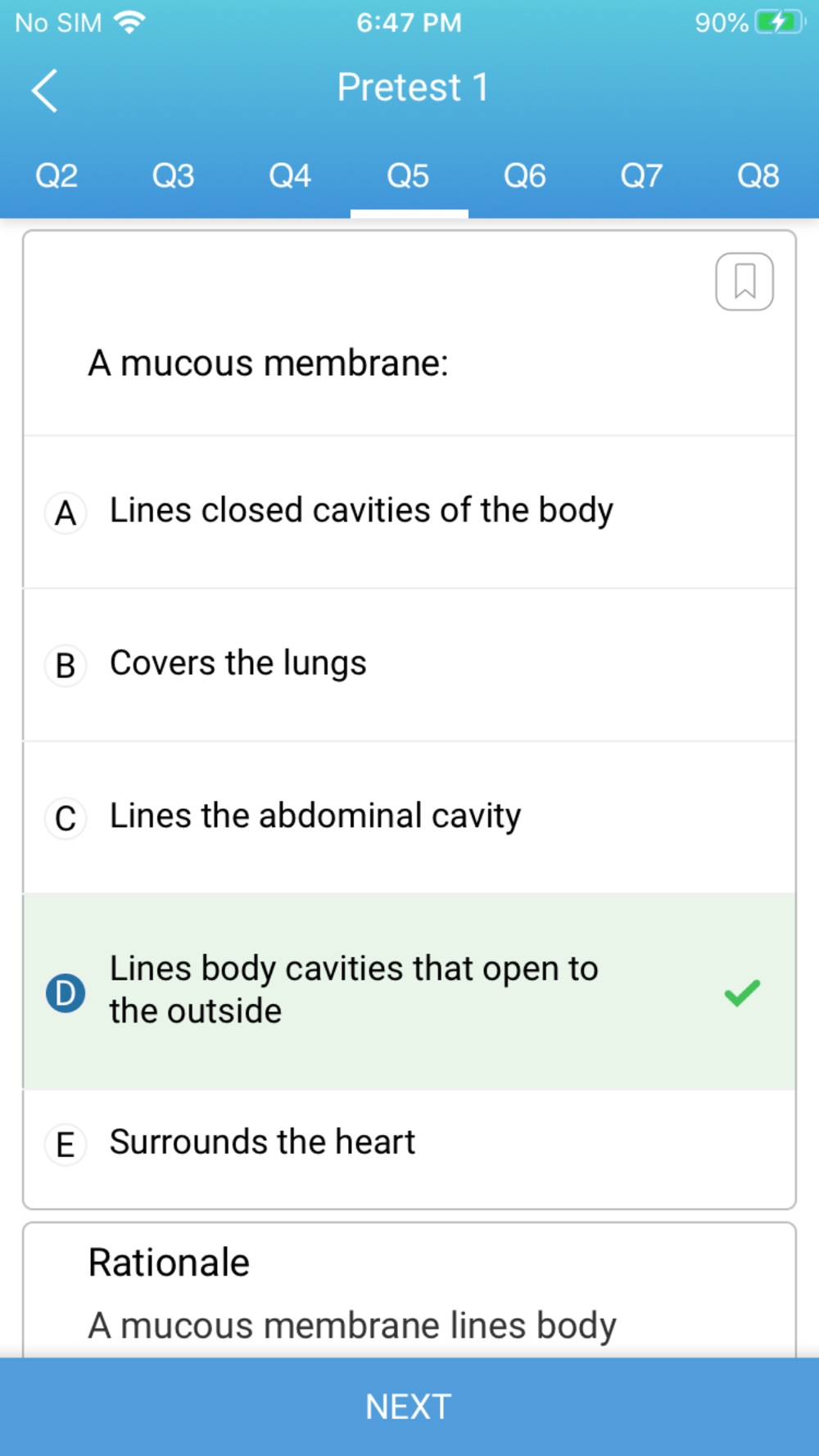This screenshot has width=819, height=1456.
Task: Click the green checkmark on option D
Action: [x=743, y=993]
